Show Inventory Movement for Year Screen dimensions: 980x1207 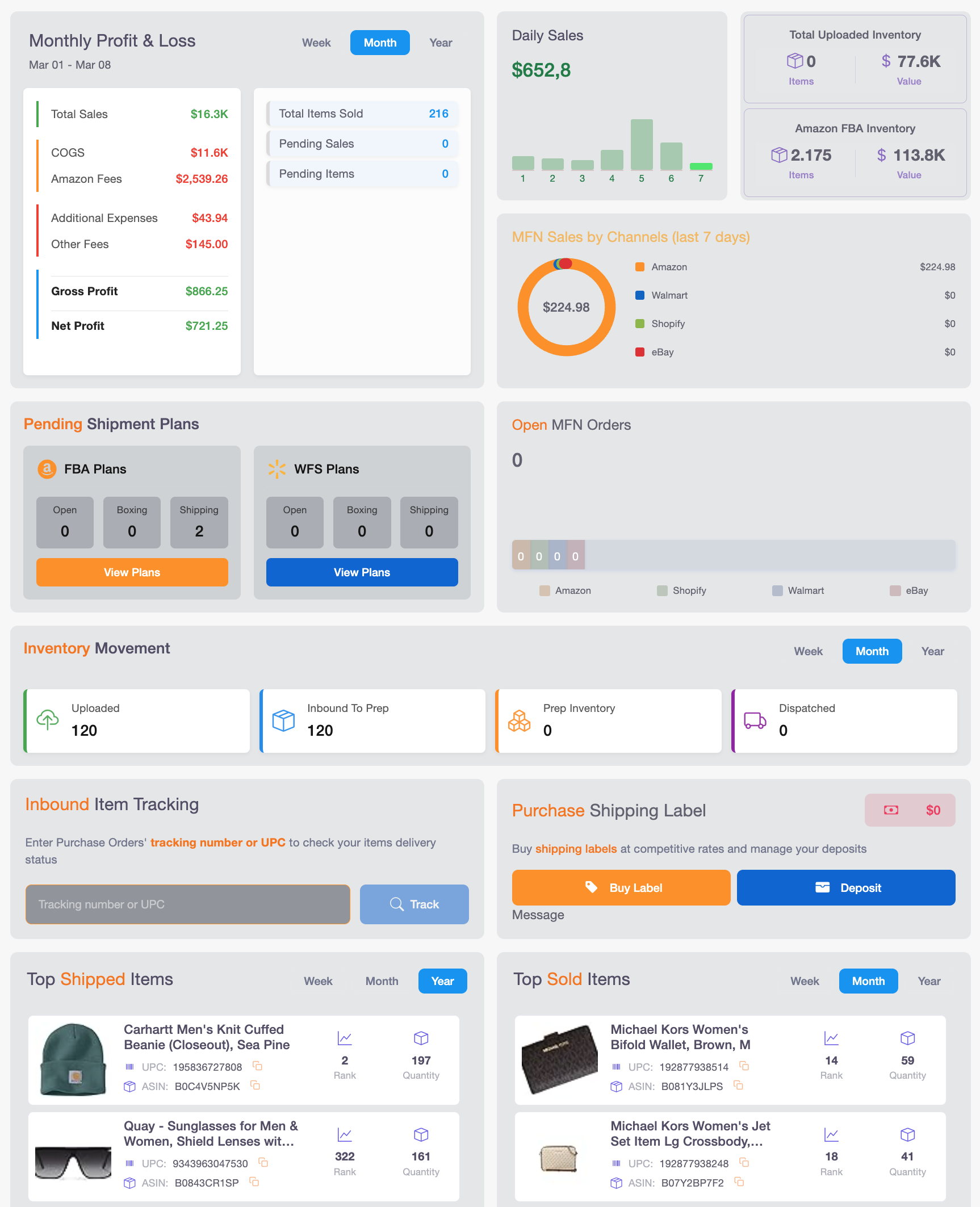[932, 651]
